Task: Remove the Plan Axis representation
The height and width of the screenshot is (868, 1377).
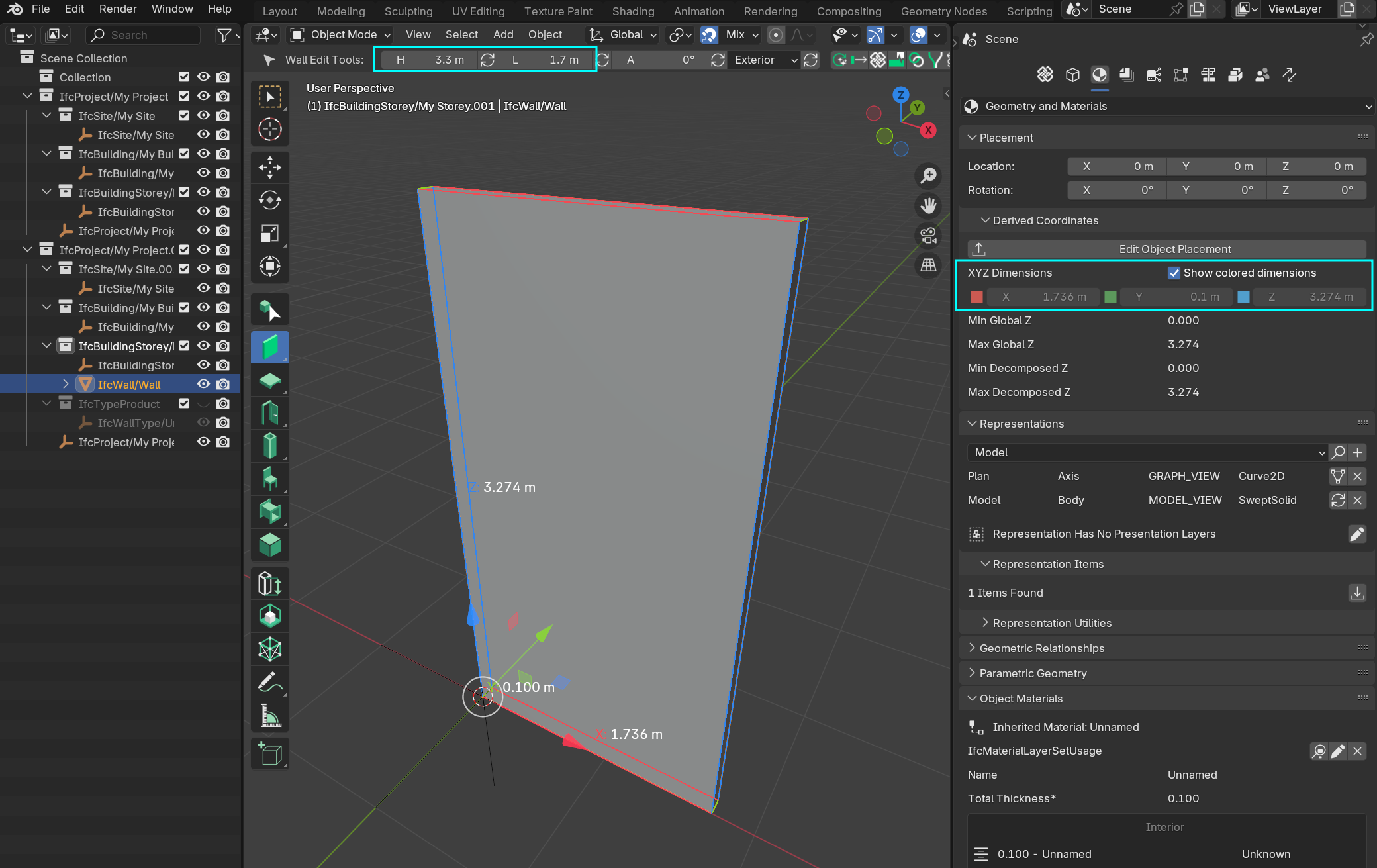Action: point(1357,476)
